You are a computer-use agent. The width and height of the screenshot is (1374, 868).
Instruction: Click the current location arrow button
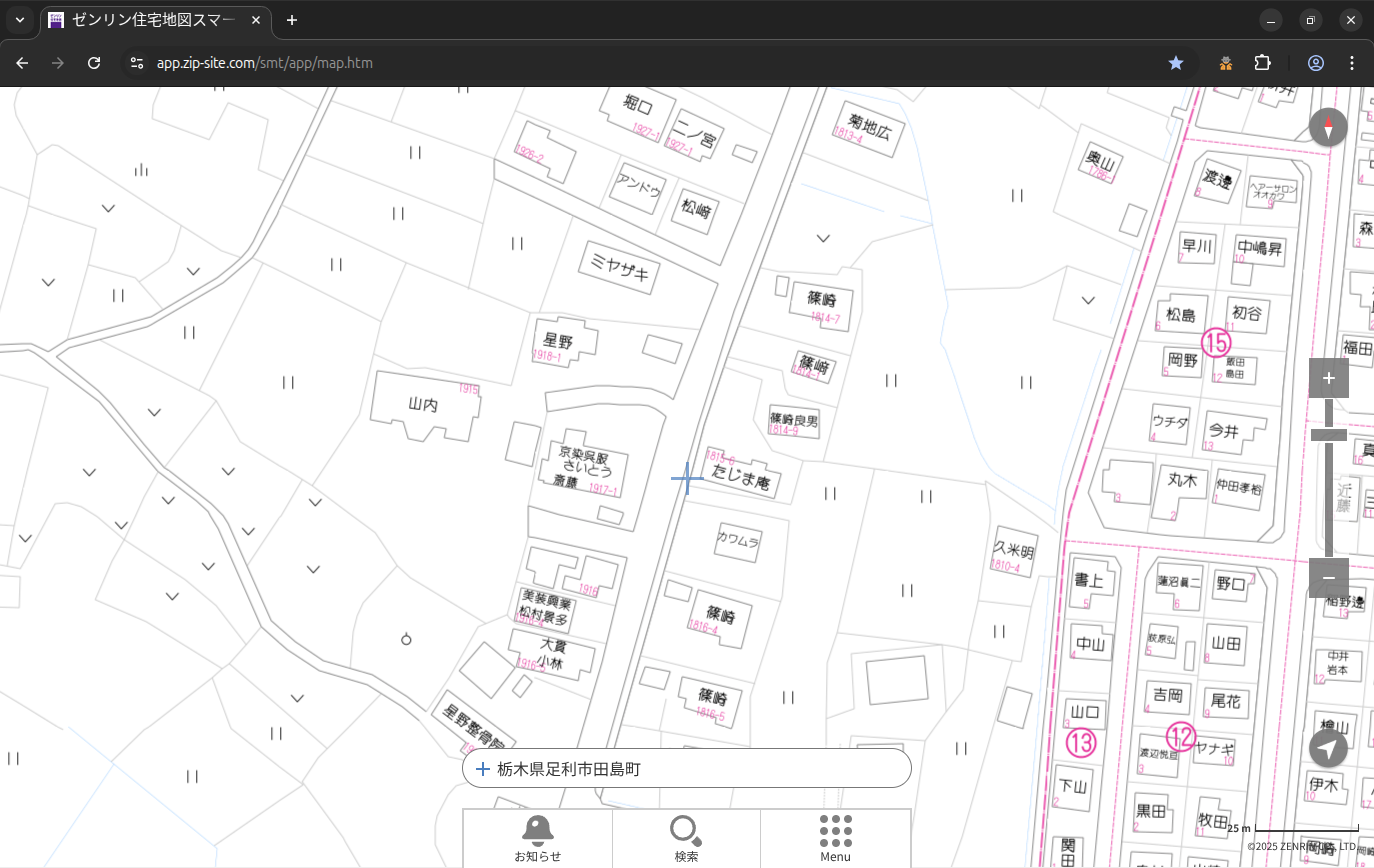[1328, 748]
